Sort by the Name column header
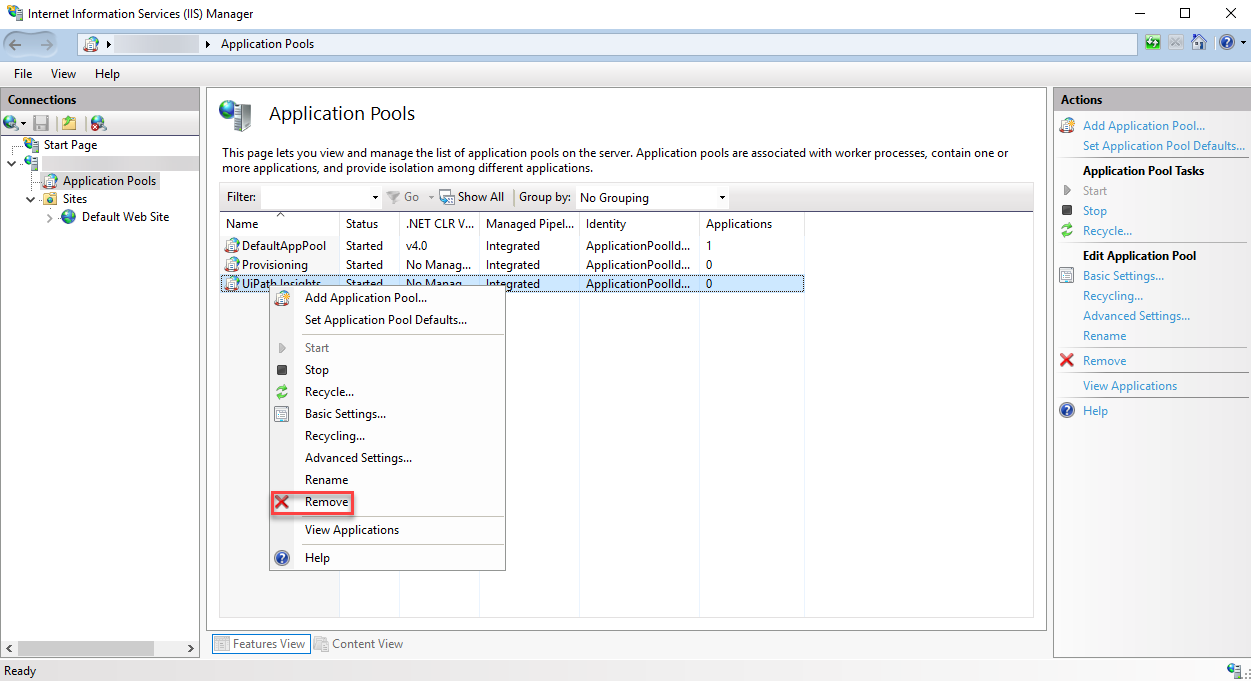Image resolution: width=1251 pixels, height=681 pixels. click(x=281, y=224)
